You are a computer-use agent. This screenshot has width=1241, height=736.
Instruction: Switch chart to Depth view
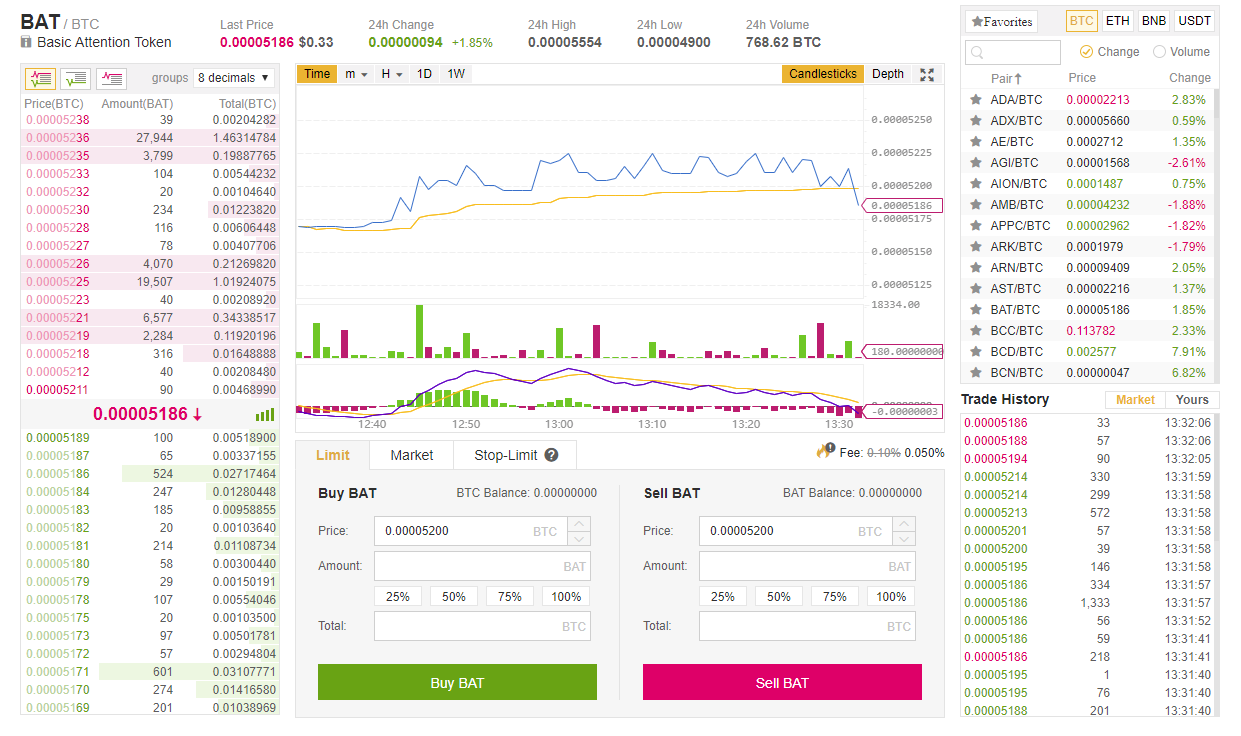[888, 74]
